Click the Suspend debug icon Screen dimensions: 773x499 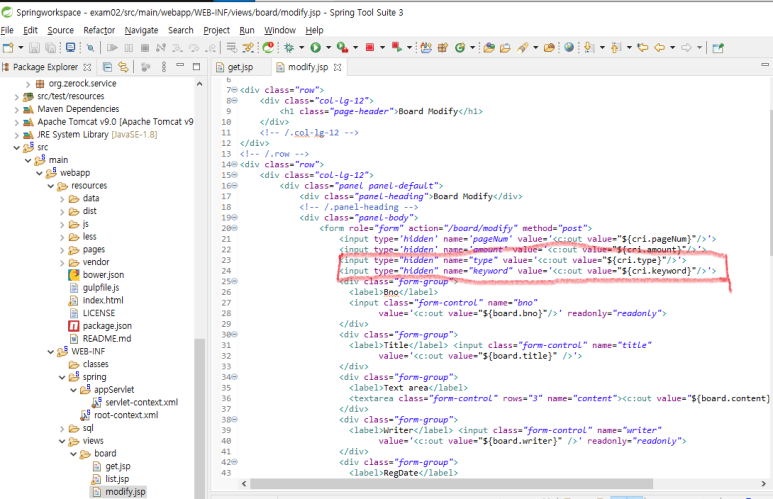129,48
